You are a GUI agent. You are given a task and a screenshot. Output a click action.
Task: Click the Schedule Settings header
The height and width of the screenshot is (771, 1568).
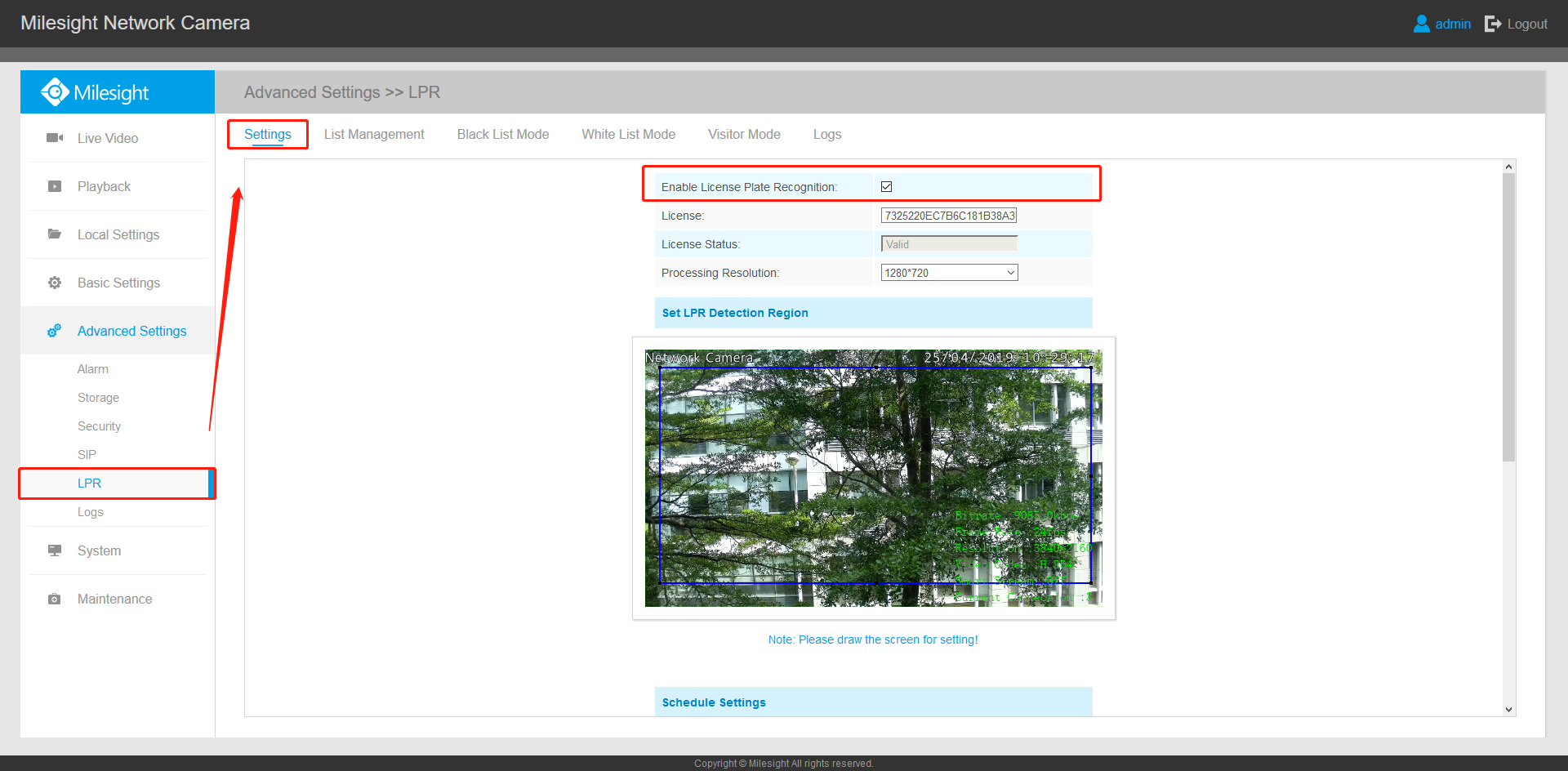[x=873, y=702]
